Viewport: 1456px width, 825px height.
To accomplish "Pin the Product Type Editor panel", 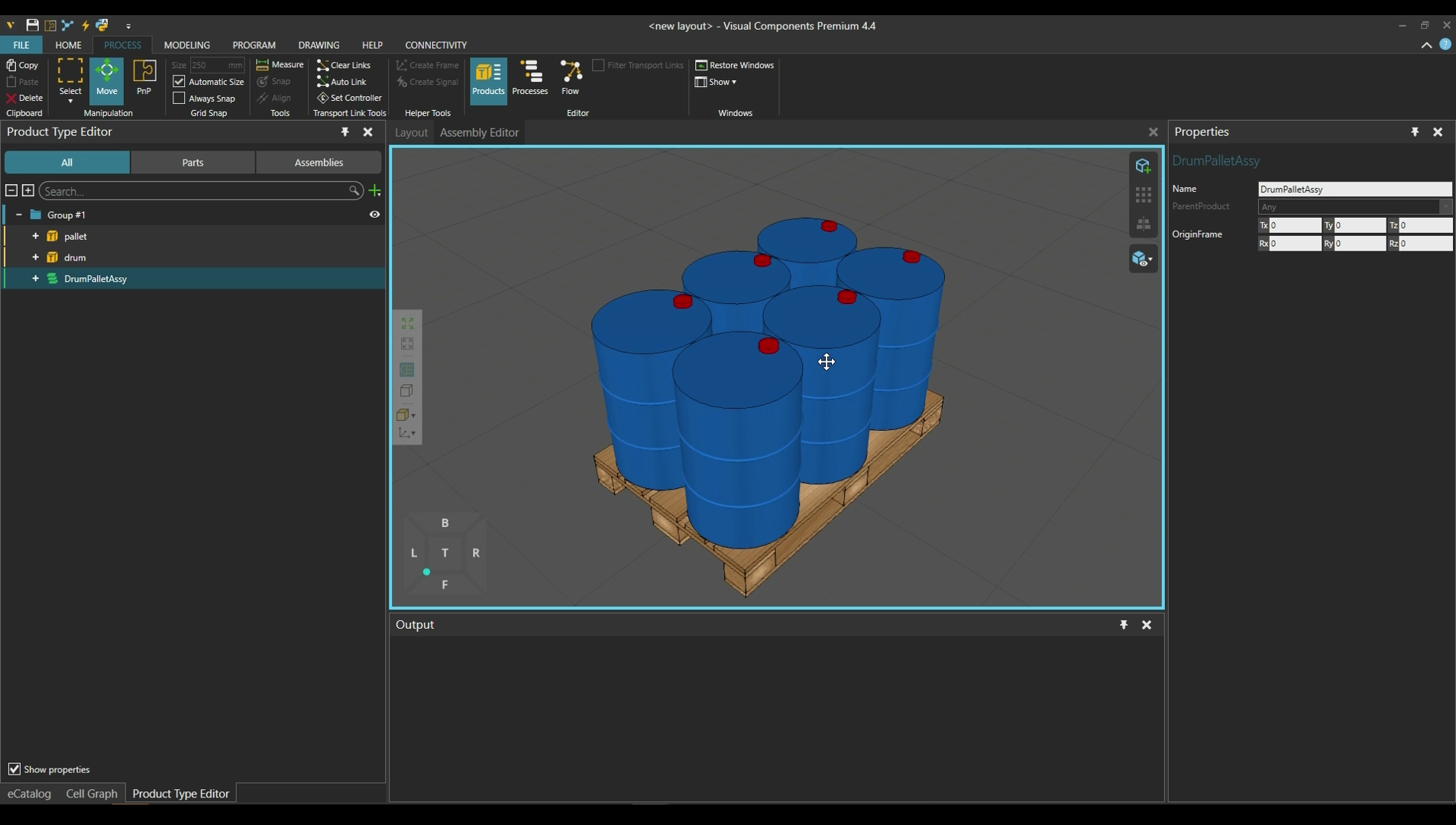I will click(345, 132).
